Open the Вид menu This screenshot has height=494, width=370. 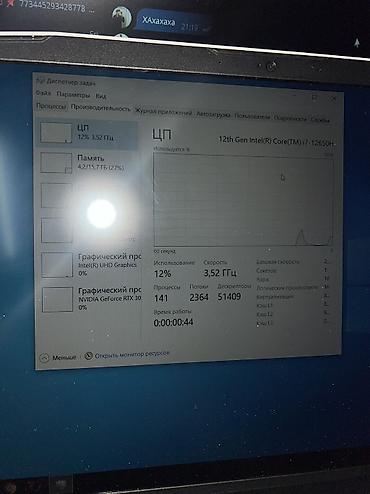coord(101,96)
